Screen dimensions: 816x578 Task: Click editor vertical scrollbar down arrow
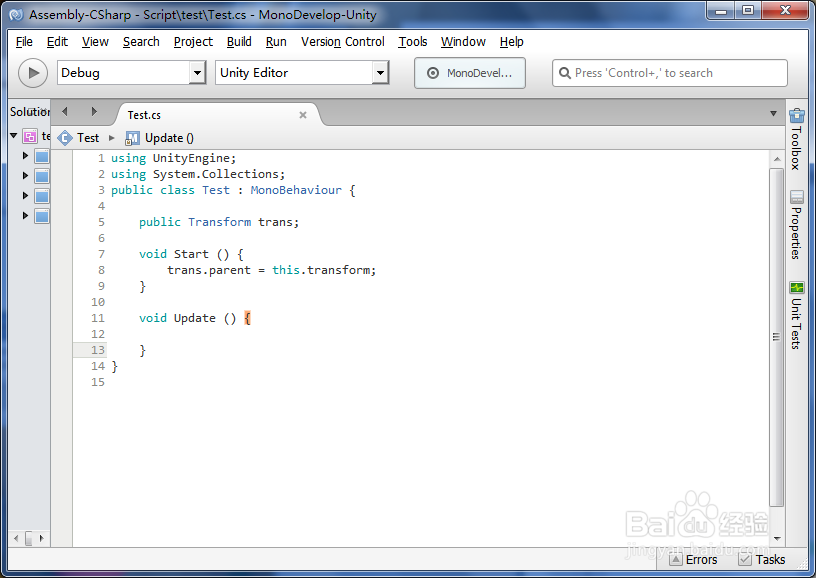pyautogui.click(x=777, y=539)
